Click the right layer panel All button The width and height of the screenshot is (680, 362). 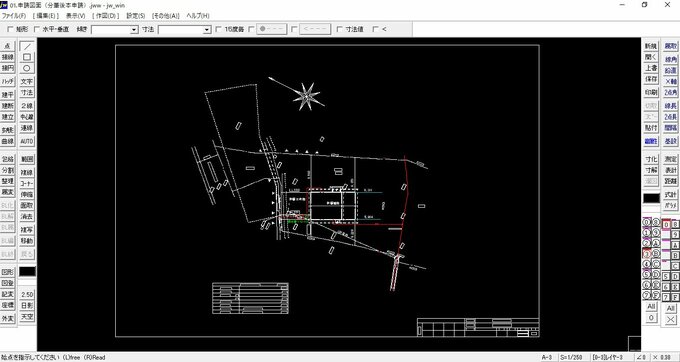coord(670,309)
